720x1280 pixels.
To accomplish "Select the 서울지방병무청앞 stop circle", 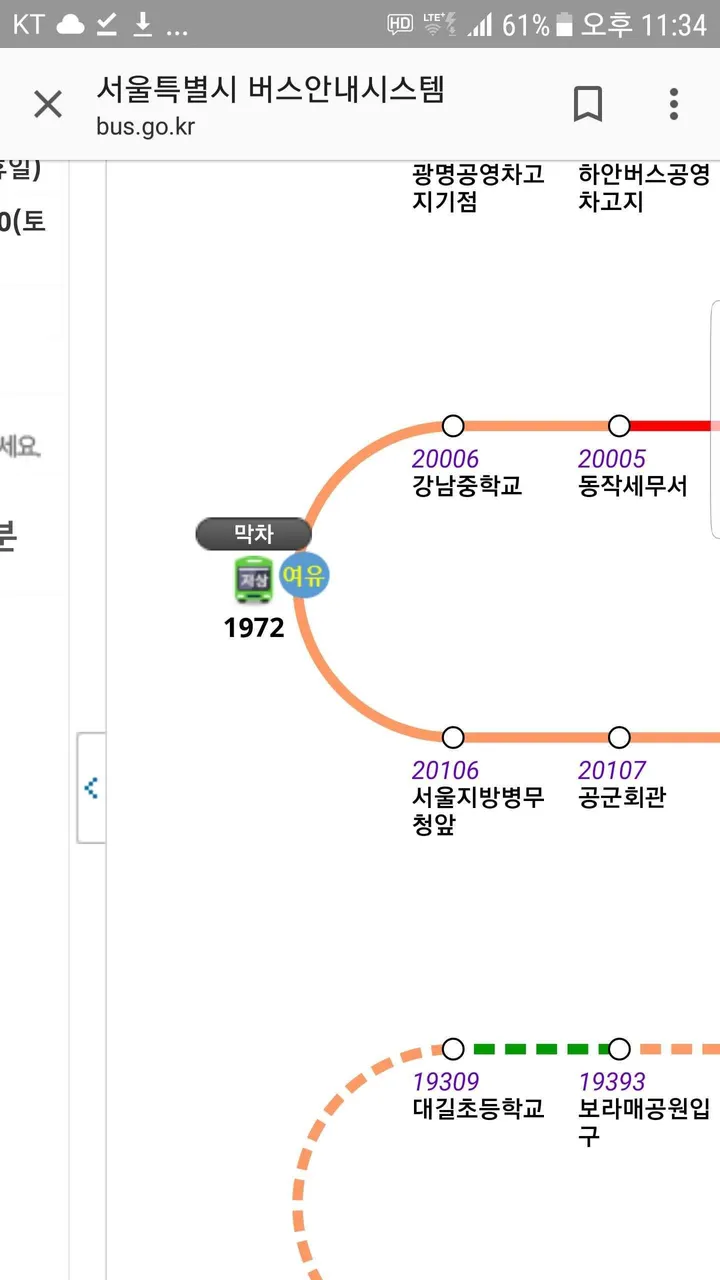I will pos(453,737).
